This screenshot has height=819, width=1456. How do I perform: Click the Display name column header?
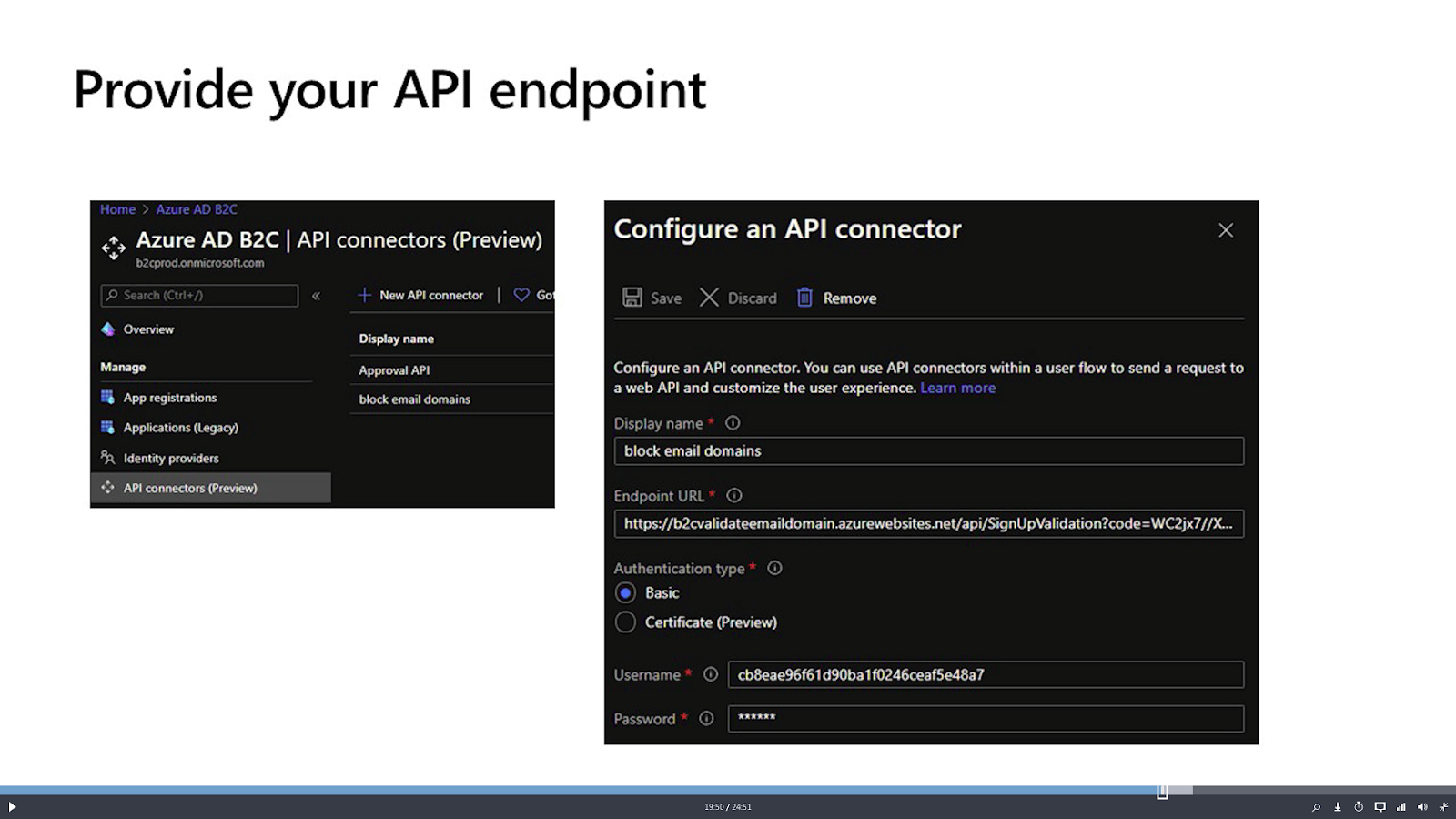click(x=396, y=339)
